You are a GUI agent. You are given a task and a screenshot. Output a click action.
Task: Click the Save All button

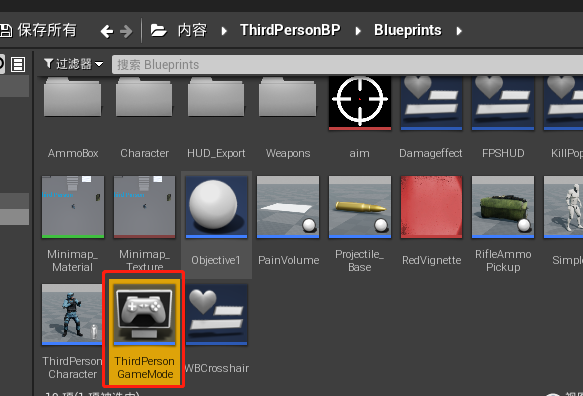click(x=38, y=30)
